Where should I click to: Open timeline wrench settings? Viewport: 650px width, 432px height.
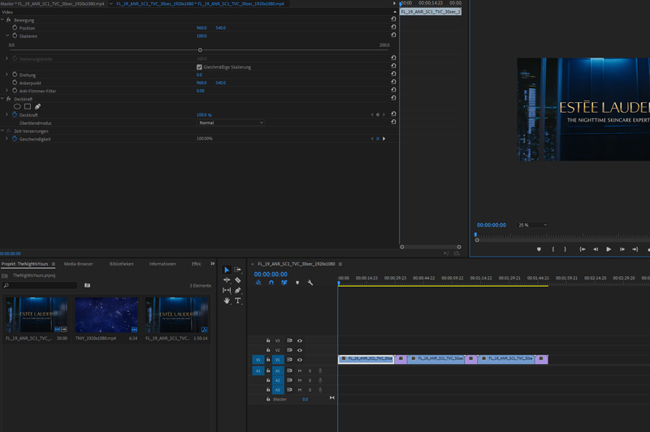tap(310, 283)
